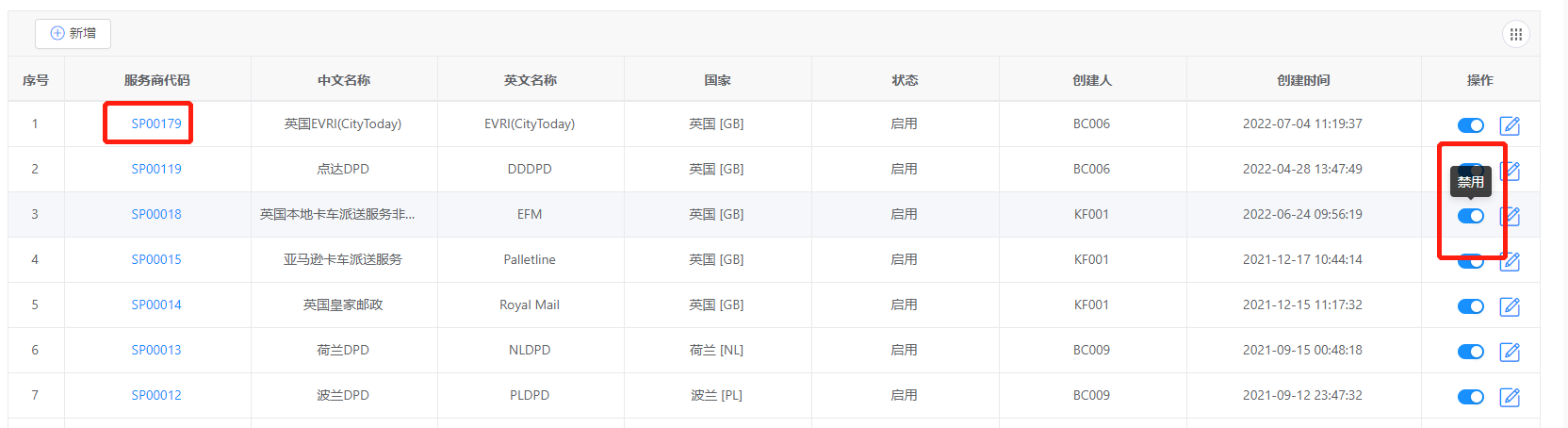Turn off the Royal Mail status switch
This screenshot has width=1568, height=428.
[x=1471, y=306]
